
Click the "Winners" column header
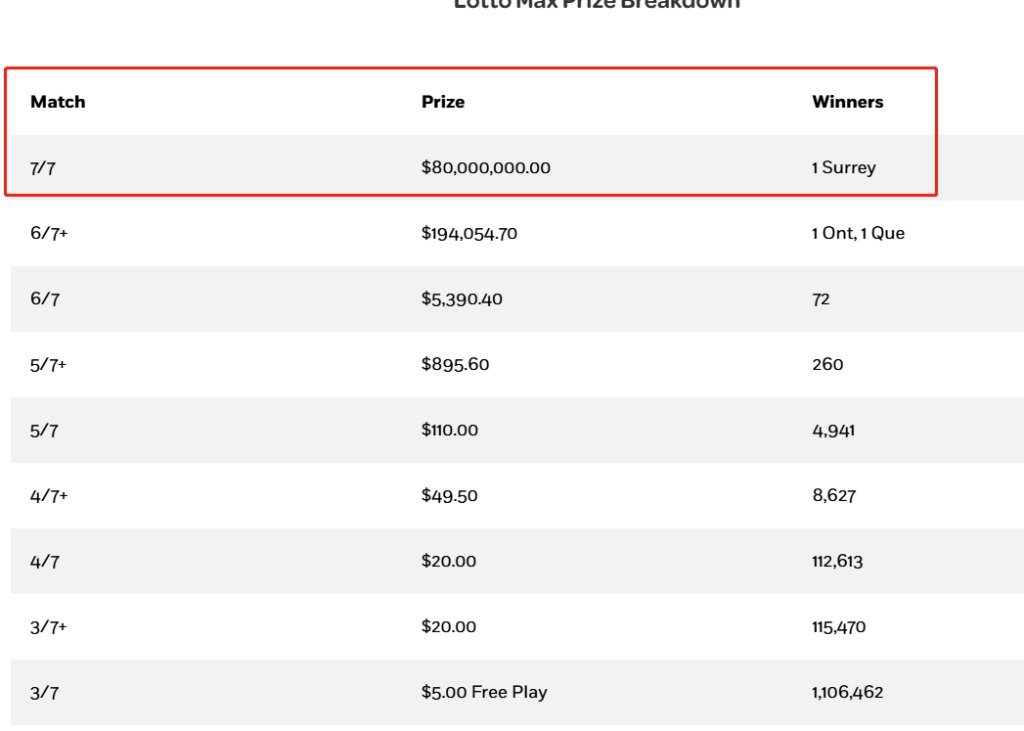coord(848,102)
